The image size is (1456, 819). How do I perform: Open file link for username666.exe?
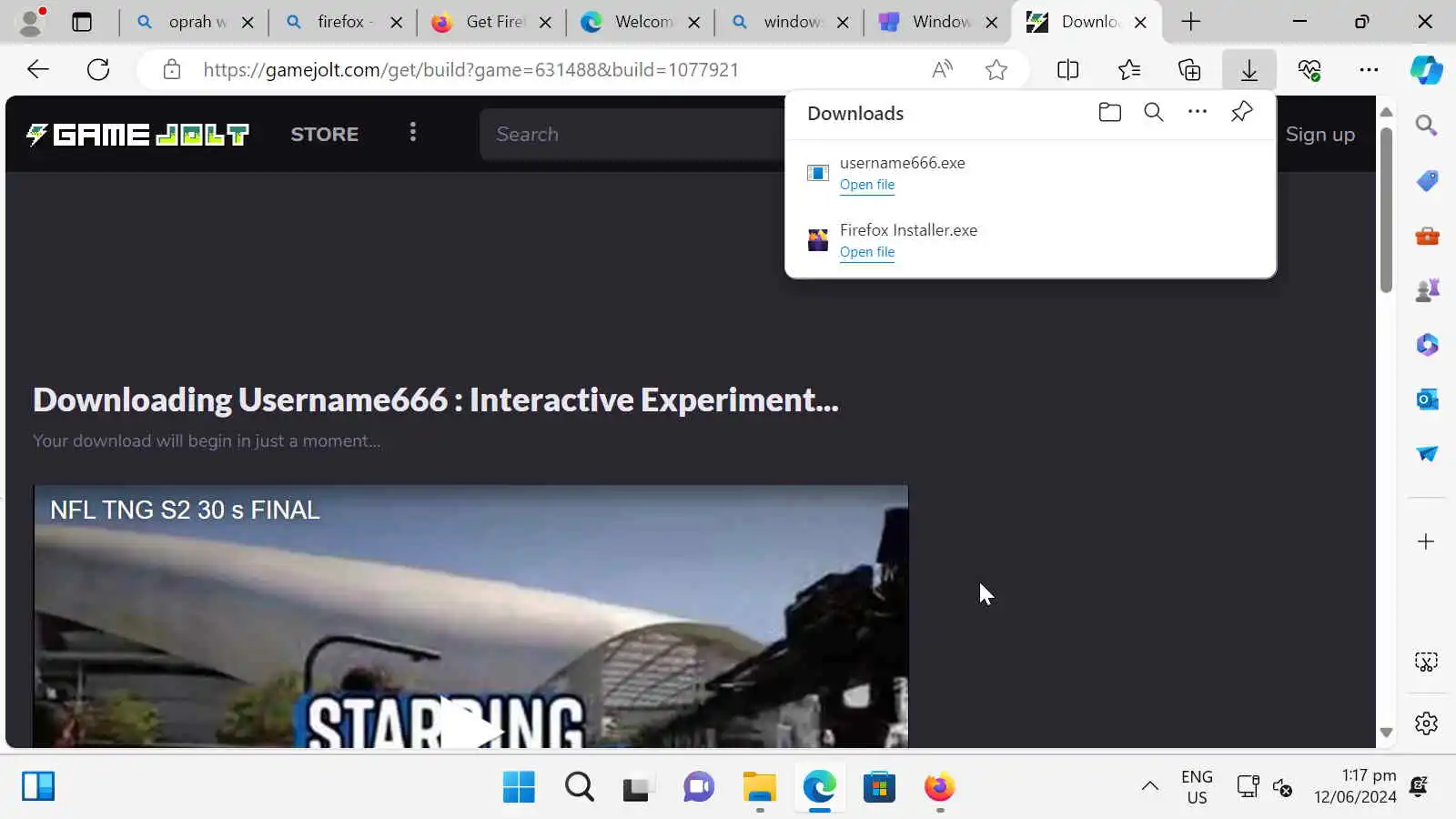coord(867,185)
